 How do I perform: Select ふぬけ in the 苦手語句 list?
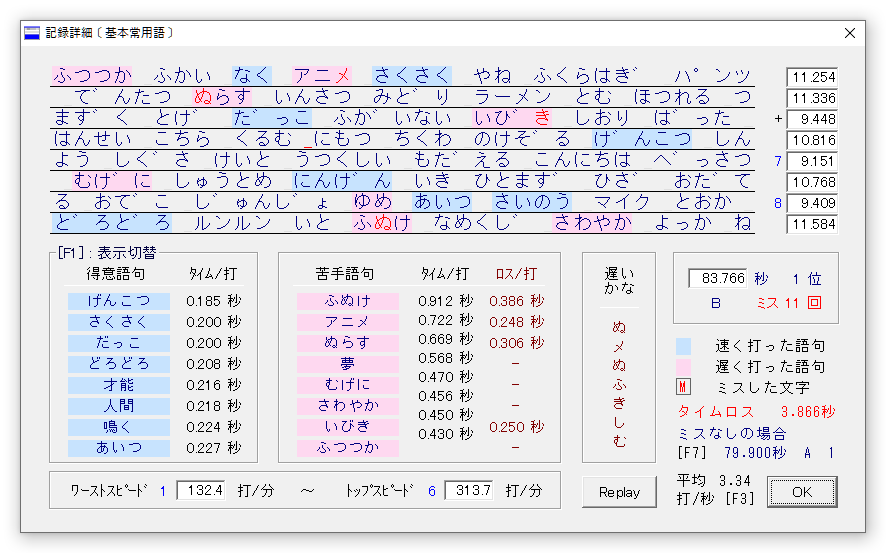[348, 301]
